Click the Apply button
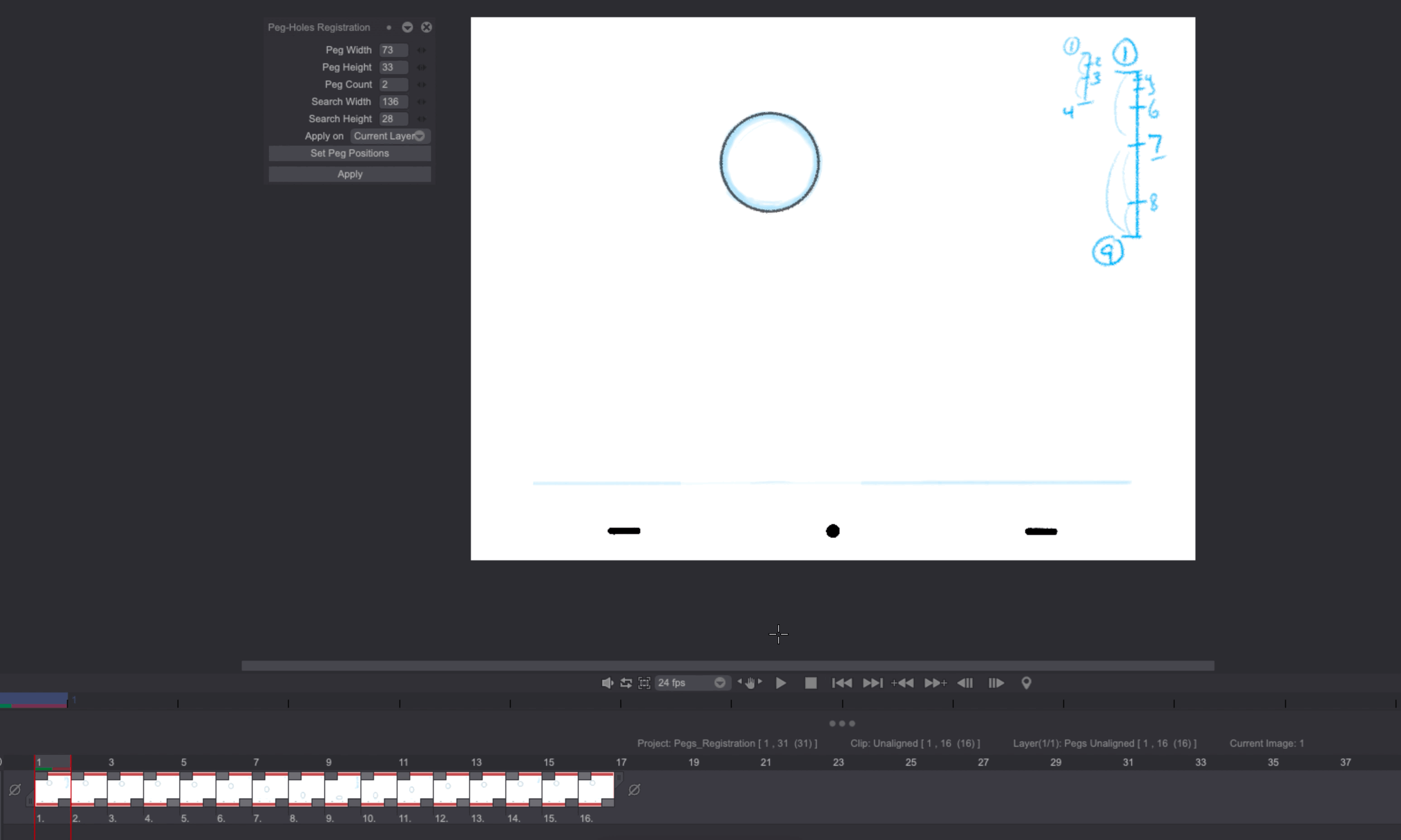This screenshot has height=840, width=1401. (350, 174)
